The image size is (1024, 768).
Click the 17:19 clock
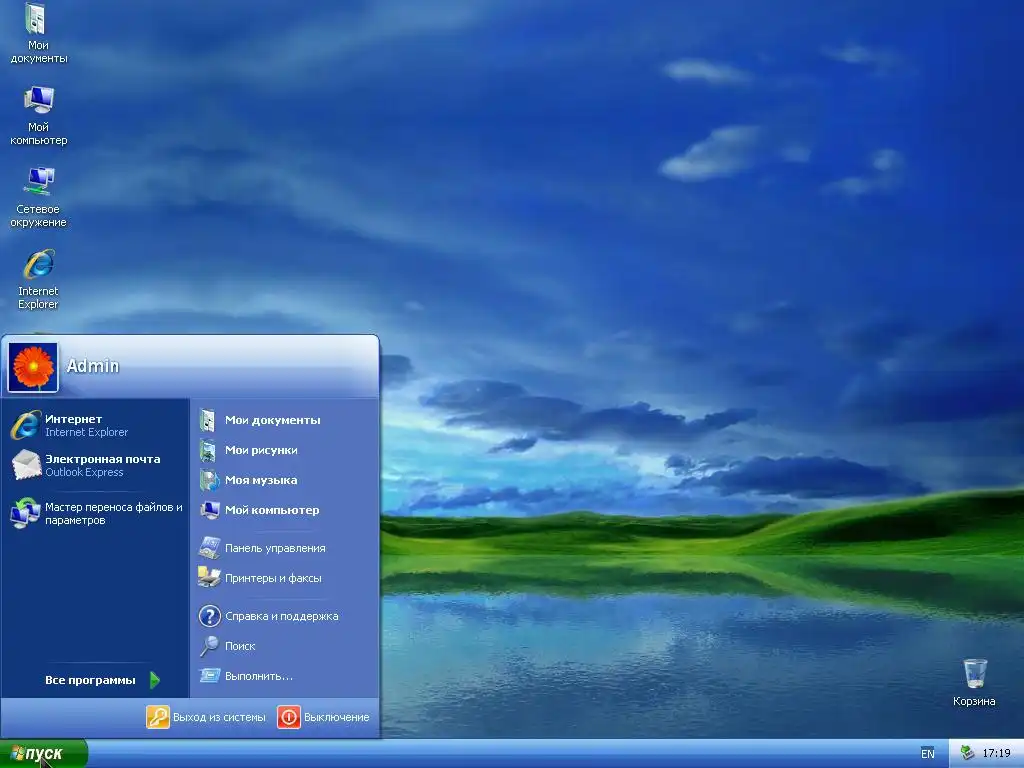(x=997, y=754)
